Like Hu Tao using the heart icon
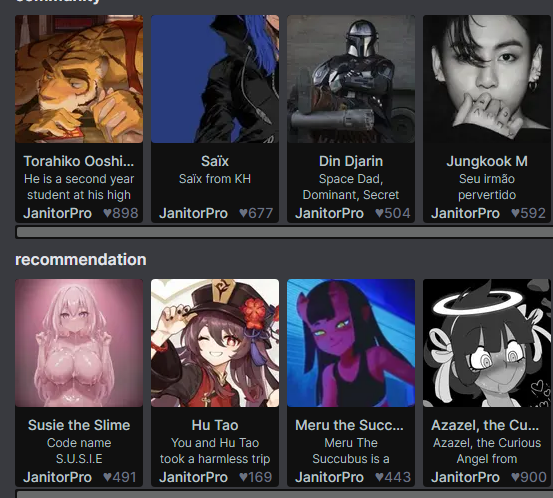Image resolution: width=553 pixels, height=498 pixels. pyautogui.click(x=243, y=477)
